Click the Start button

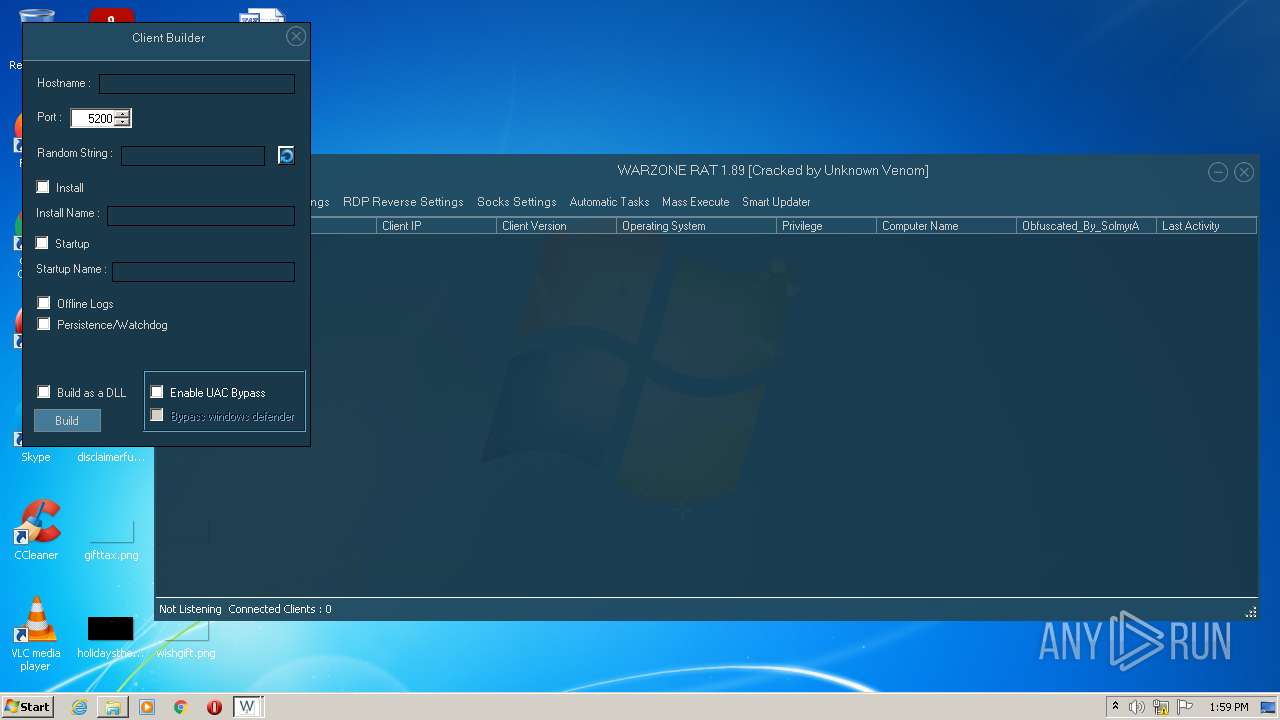pyautogui.click(x=27, y=707)
